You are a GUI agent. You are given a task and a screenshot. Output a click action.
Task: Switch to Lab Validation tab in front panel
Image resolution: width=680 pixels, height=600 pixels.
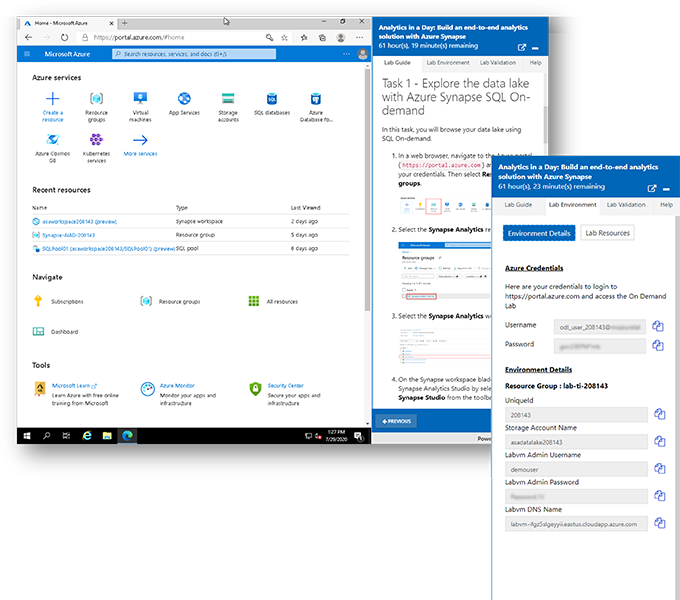626,205
